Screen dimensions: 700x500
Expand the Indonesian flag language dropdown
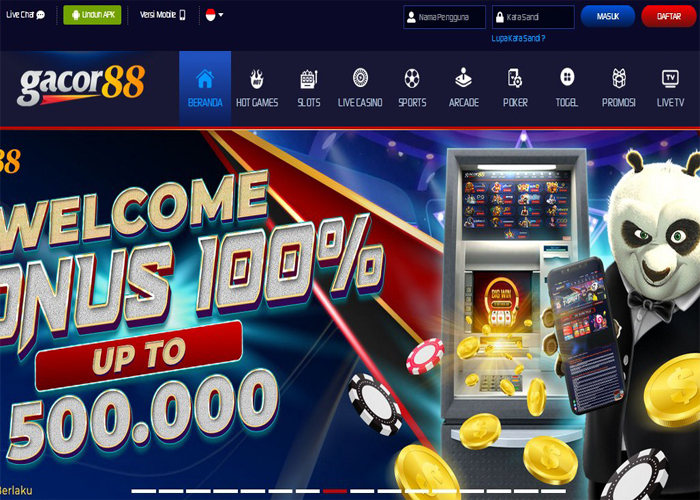point(214,15)
